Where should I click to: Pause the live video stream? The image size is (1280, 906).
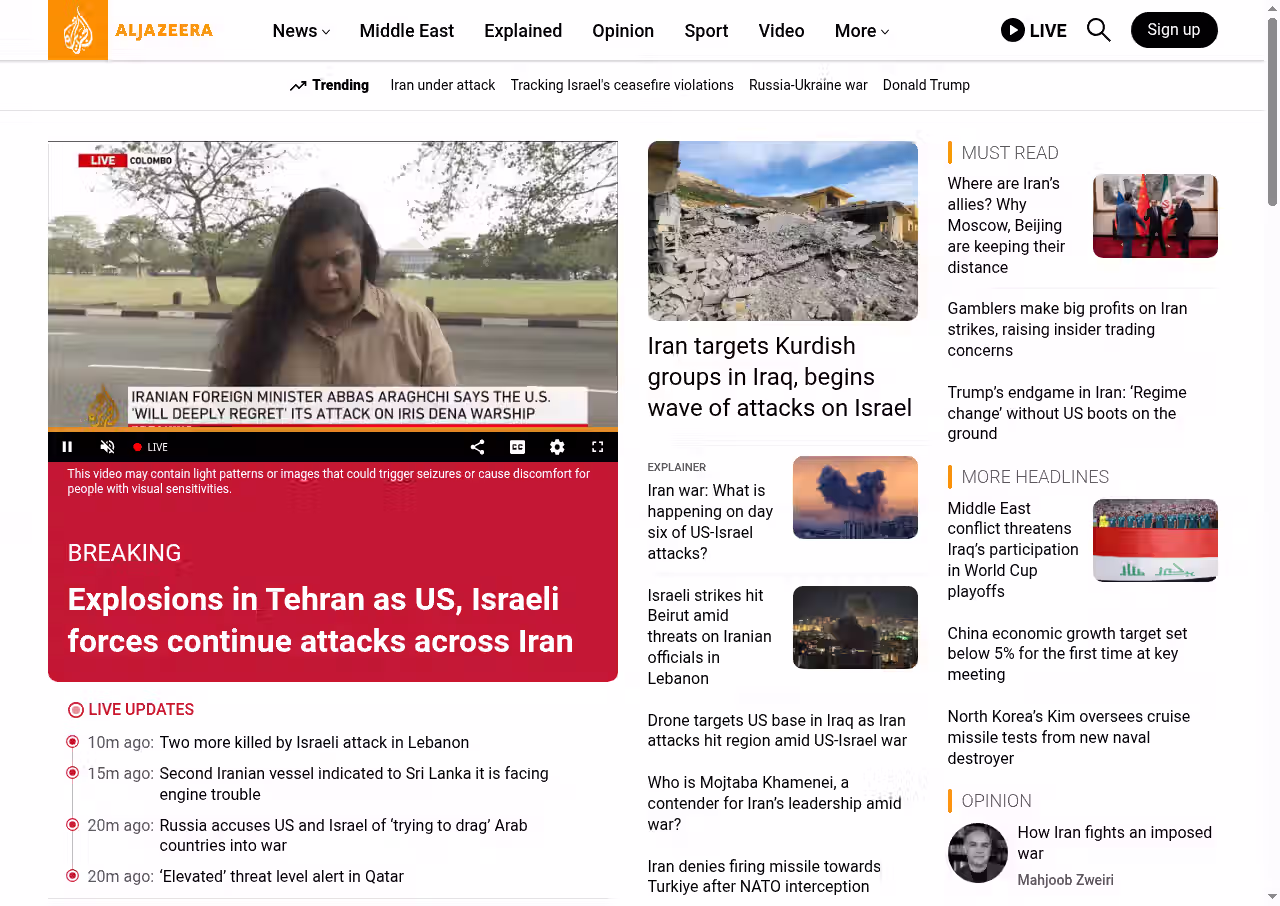pyautogui.click(x=67, y=447)
